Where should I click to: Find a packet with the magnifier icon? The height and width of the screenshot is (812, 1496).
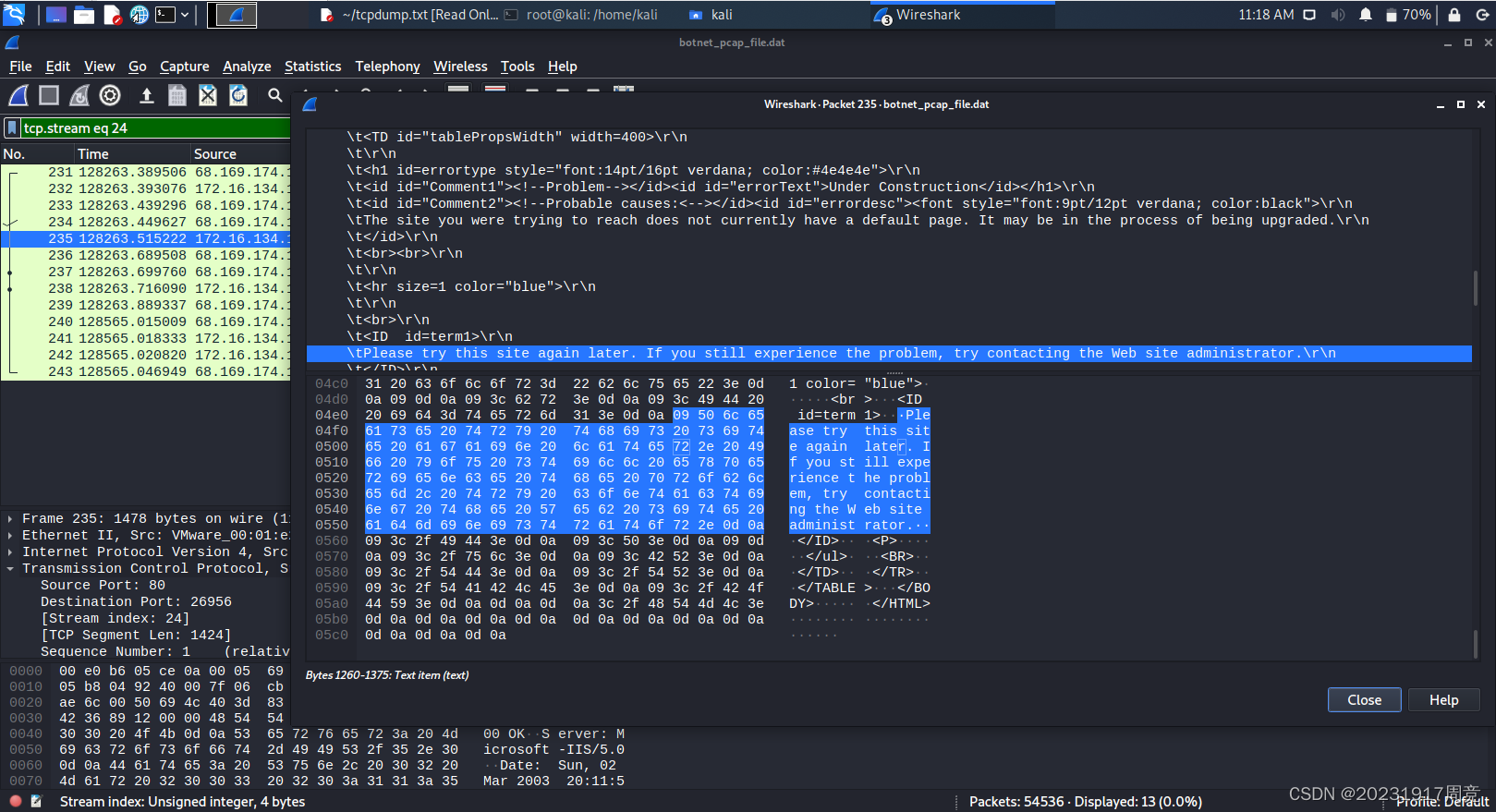coord(274,95)
